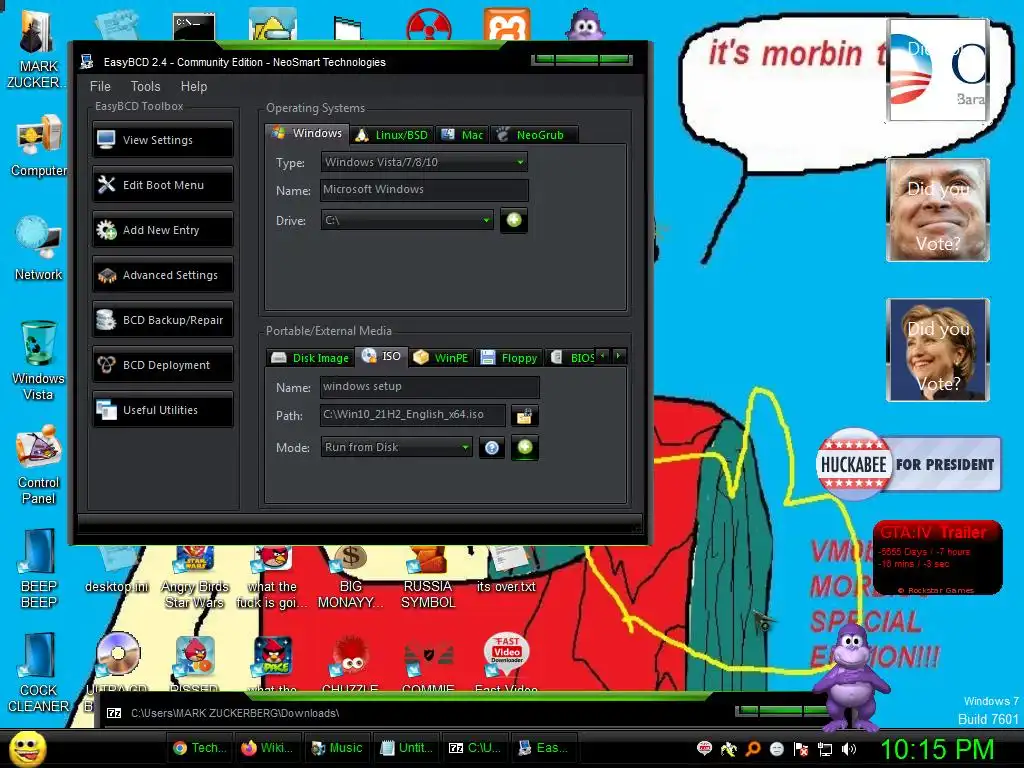Open the Help menu
Screen dimensions: 1024x768
[x=194, y=86]
